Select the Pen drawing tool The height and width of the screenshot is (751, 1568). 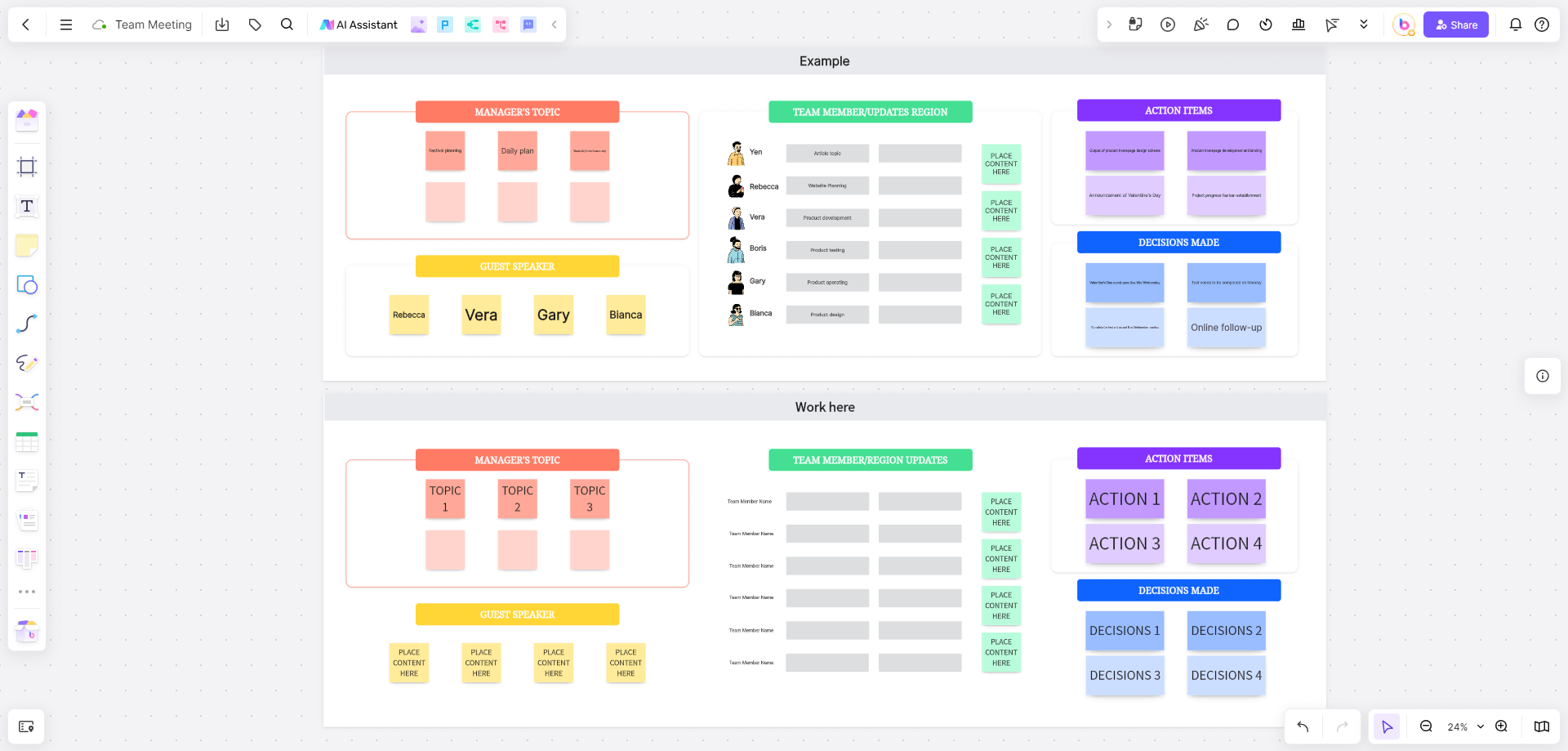[x=27, y=363]
